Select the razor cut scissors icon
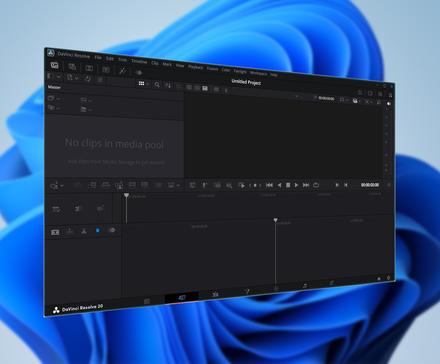440x364 pixels. [x=84, y=231]
